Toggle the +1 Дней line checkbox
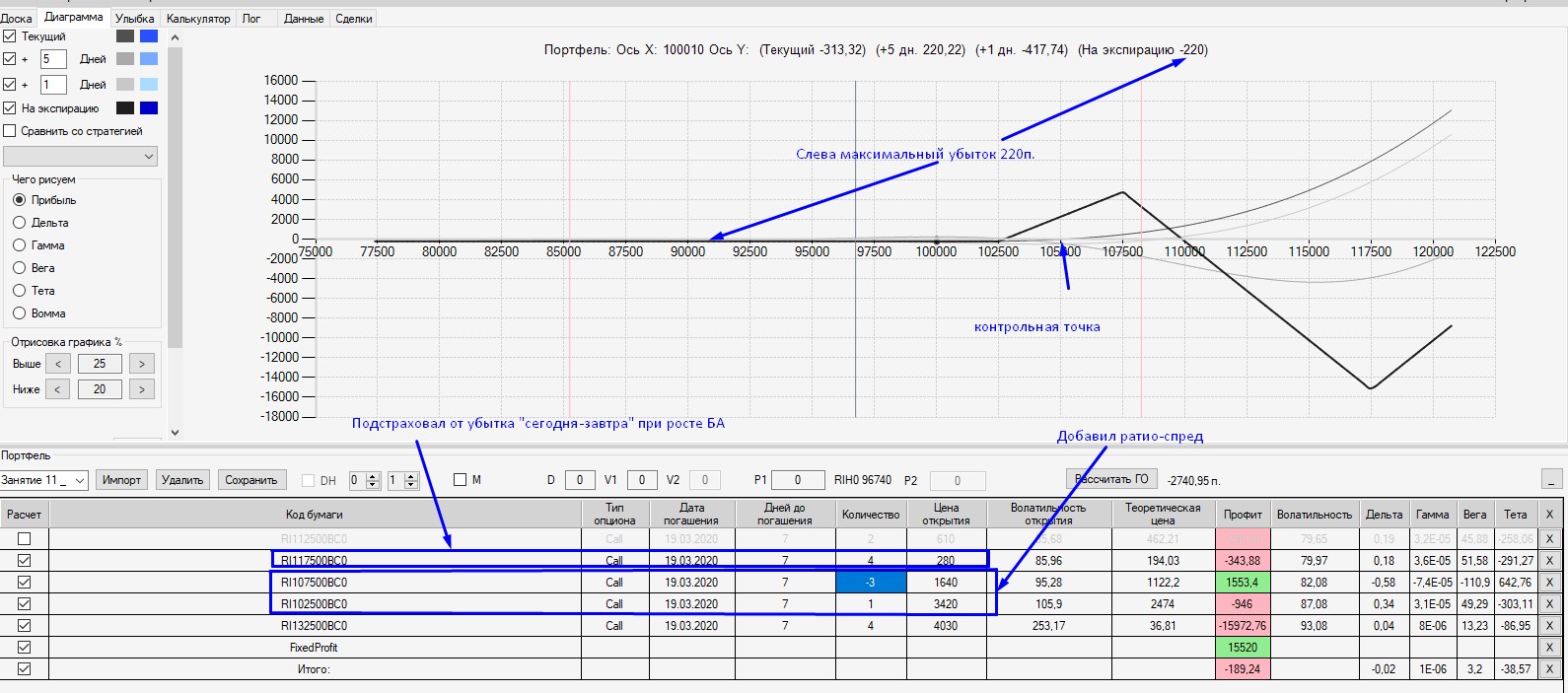1568x693 pixels. (10, 85)
